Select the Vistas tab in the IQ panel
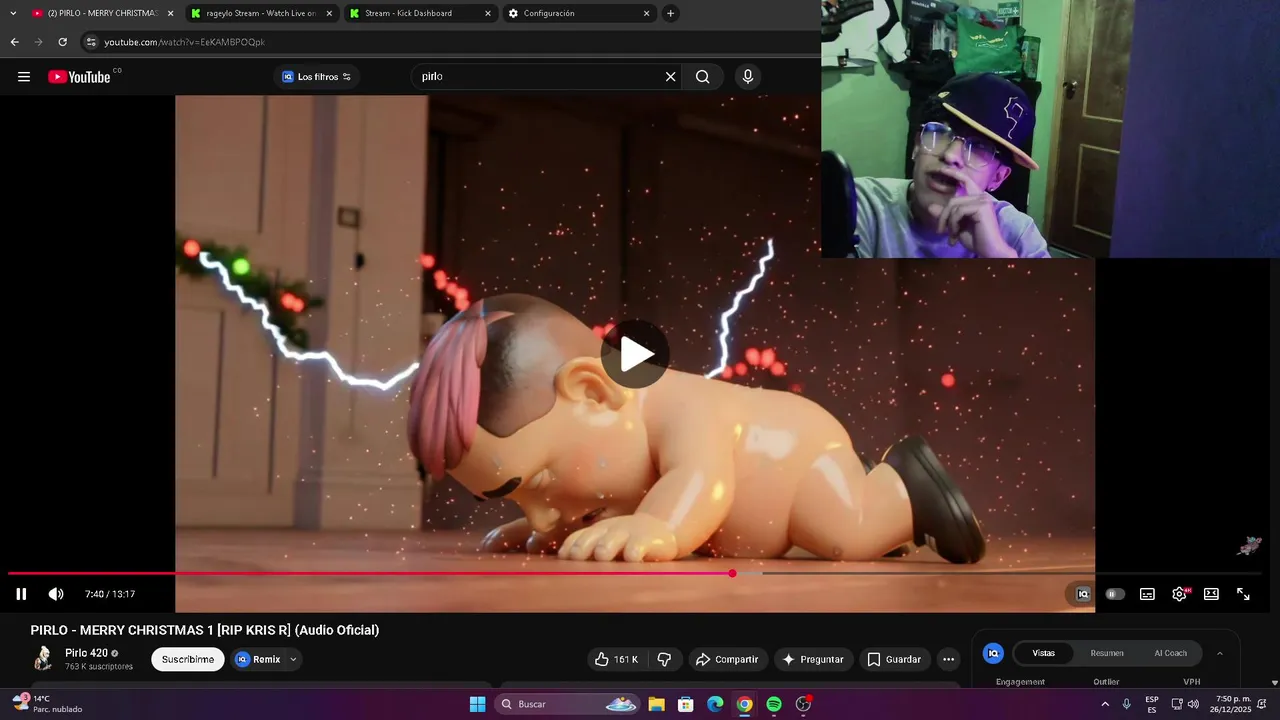The width and height of the screenshot is (1280, 720). (x=1043, y=653)
